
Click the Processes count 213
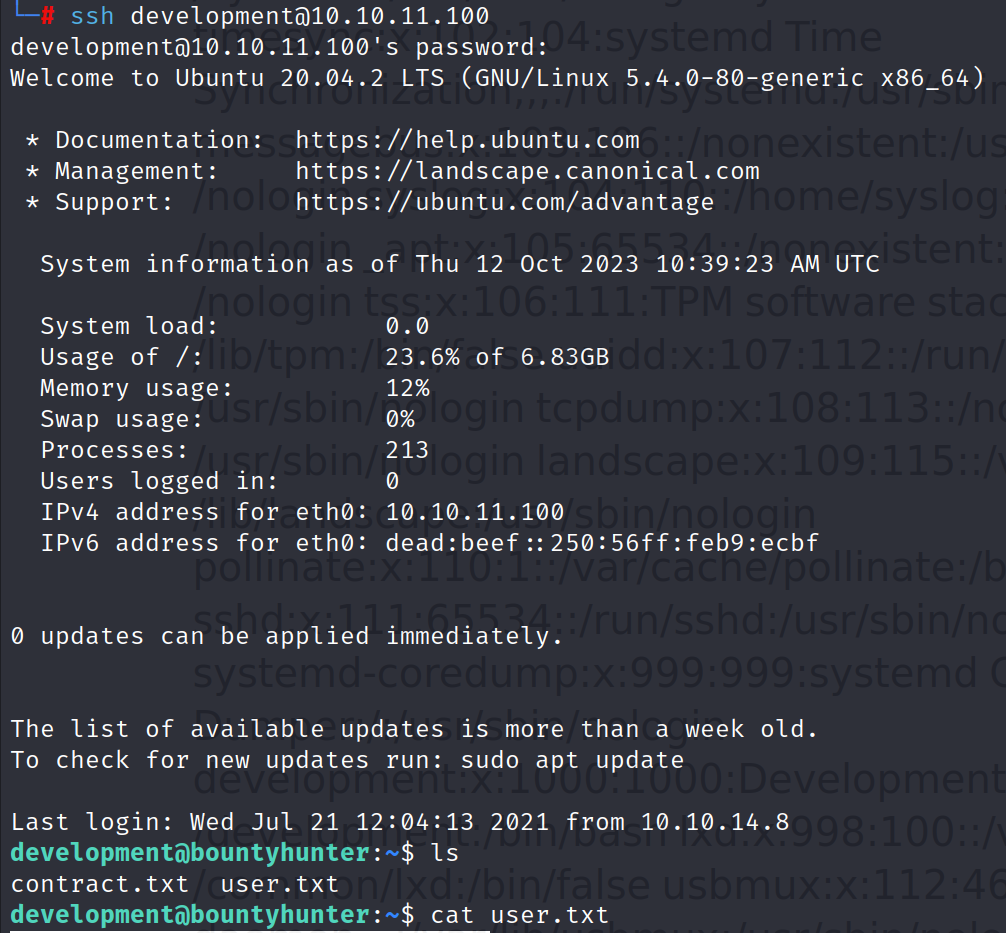[x=407, y=450]
